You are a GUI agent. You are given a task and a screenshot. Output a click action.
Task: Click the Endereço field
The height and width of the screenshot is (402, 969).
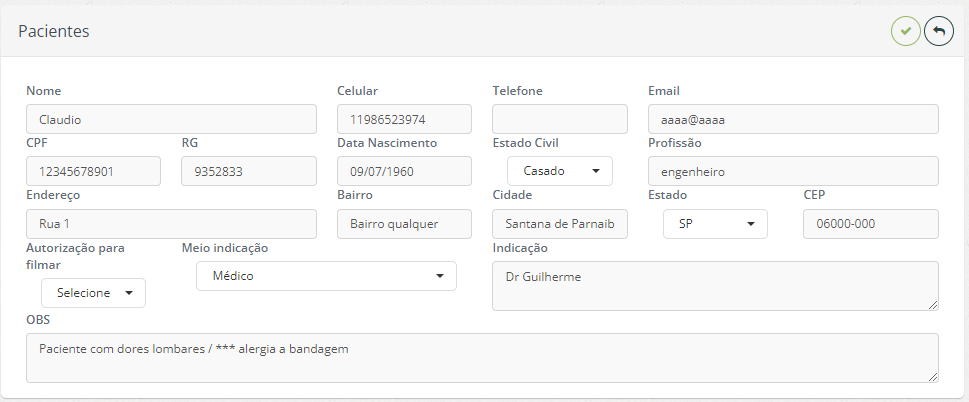[171, 224]
